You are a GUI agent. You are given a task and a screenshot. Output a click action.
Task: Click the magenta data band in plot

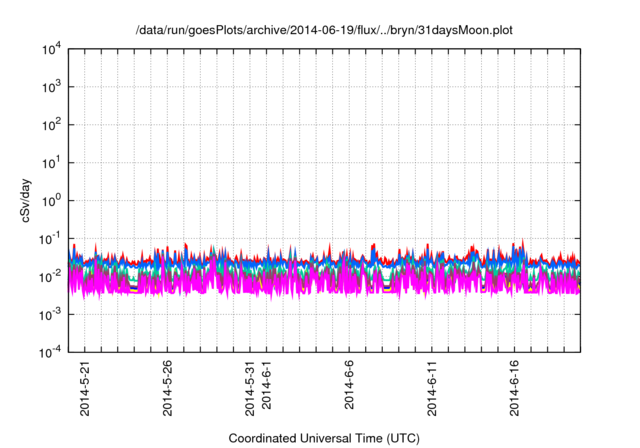click(x=300, y=283)
